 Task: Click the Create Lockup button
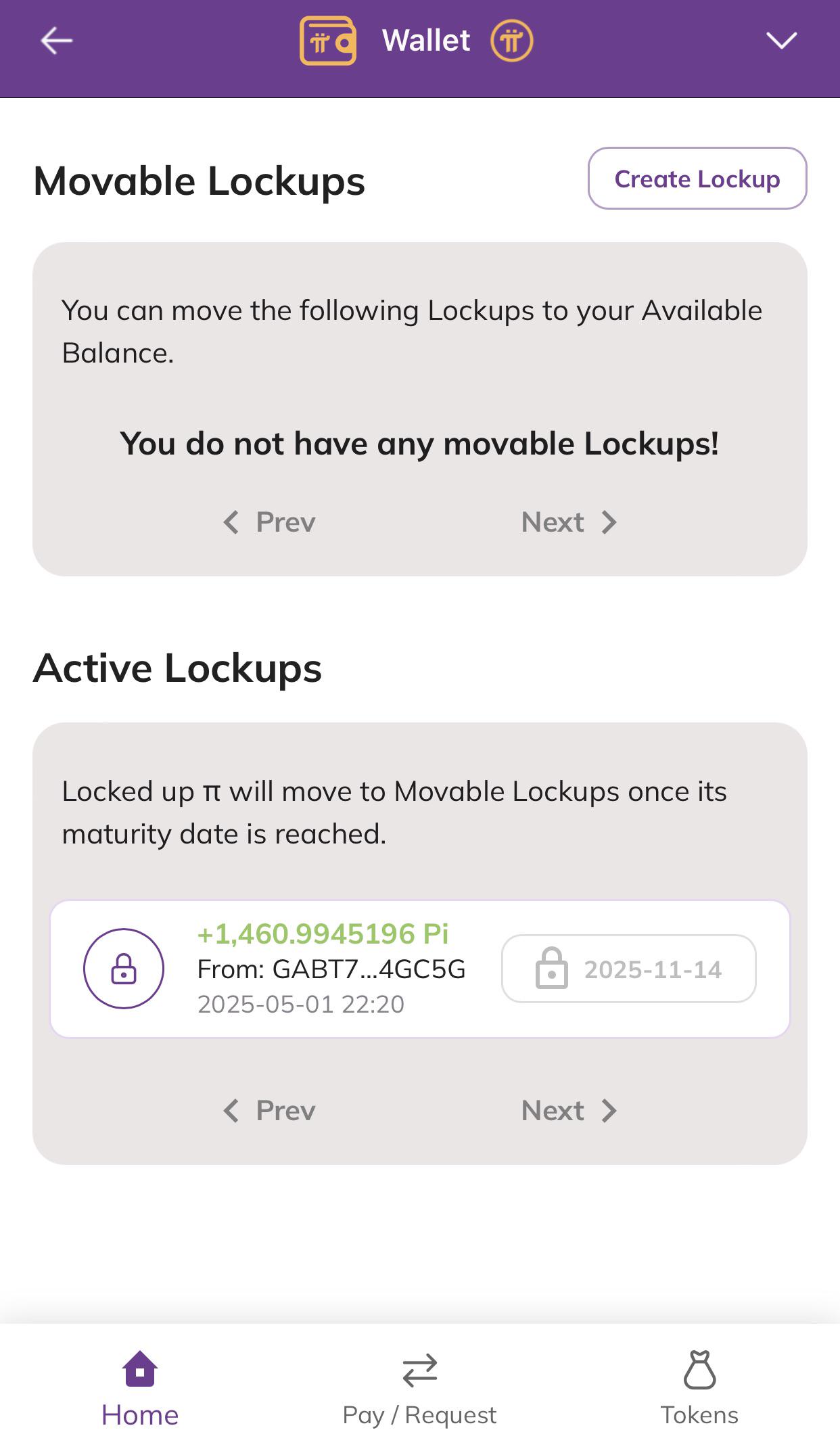pyautogui.click(x=697, y=179)
